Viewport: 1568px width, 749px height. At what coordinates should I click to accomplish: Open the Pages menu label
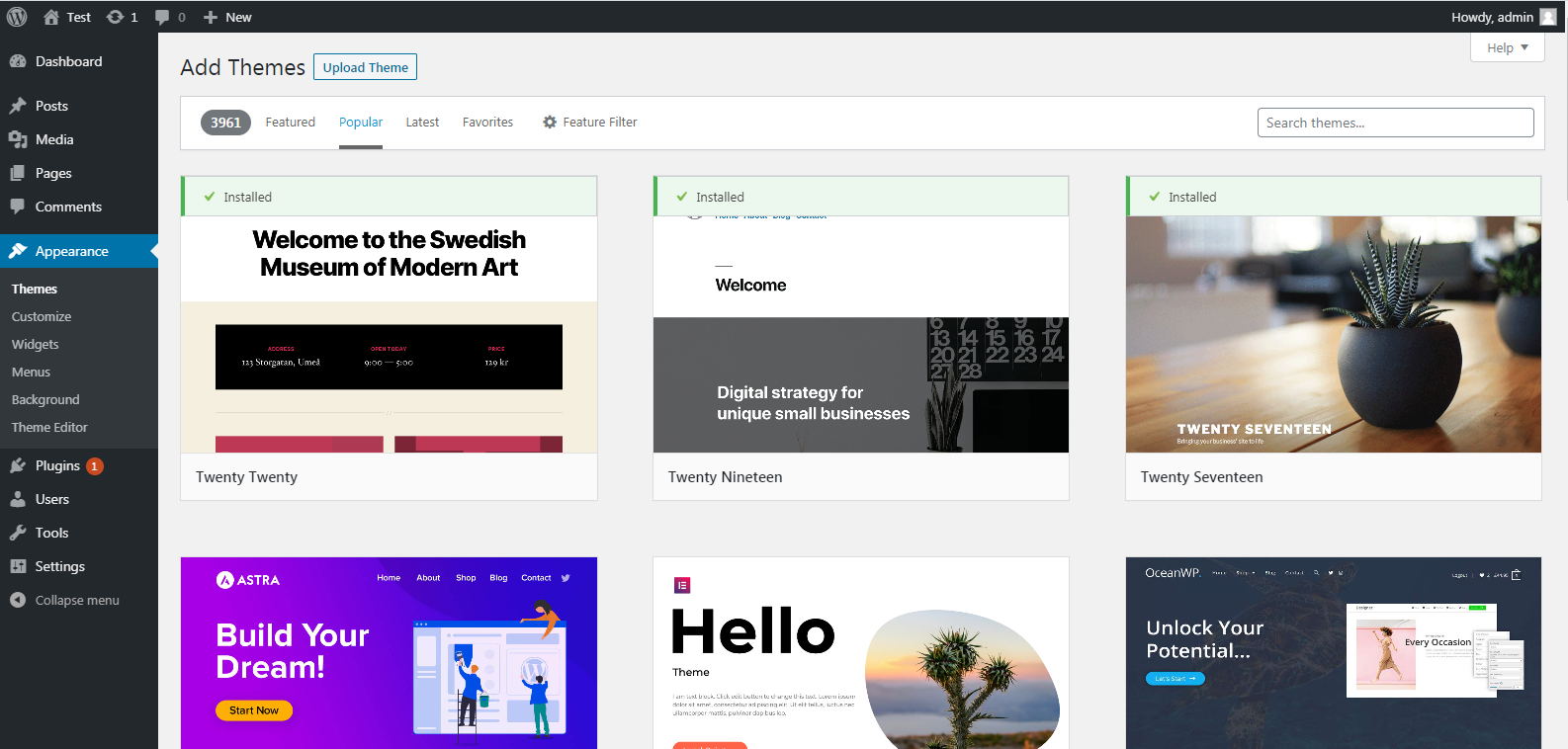click(53, 173)
